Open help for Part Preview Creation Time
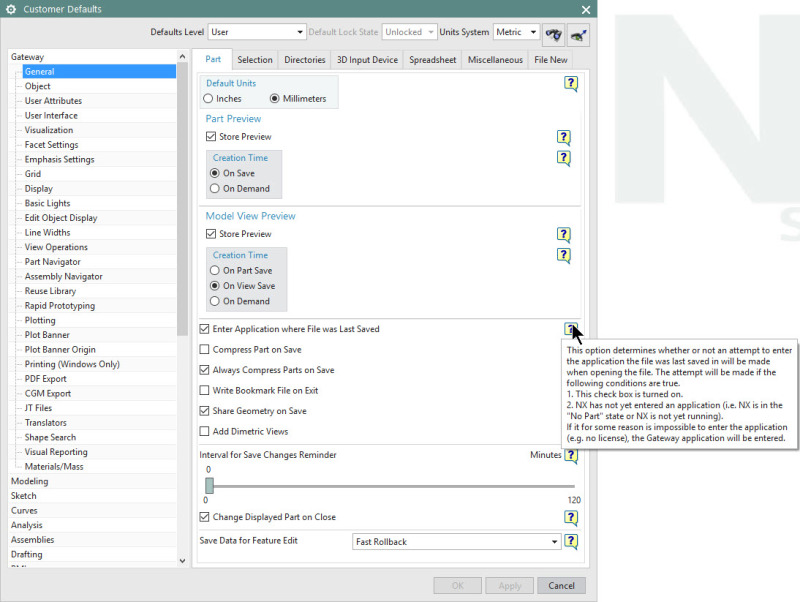The width and height of the screenshot is (800, 602). click(563, 158)
